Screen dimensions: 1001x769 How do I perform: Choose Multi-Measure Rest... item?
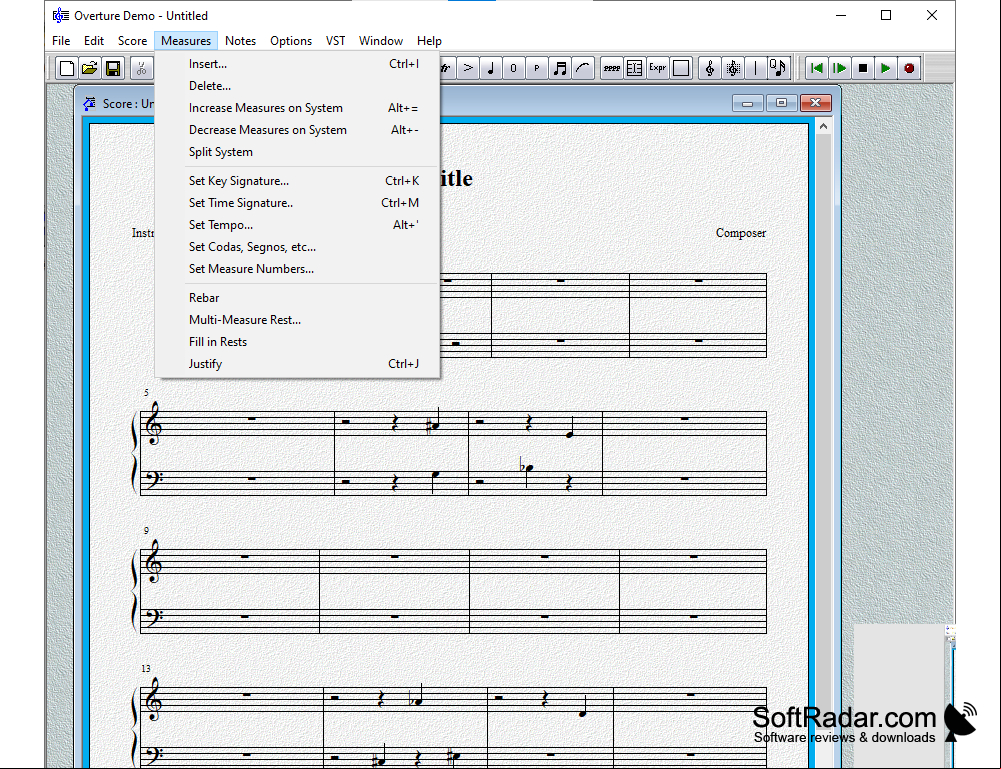297,320
